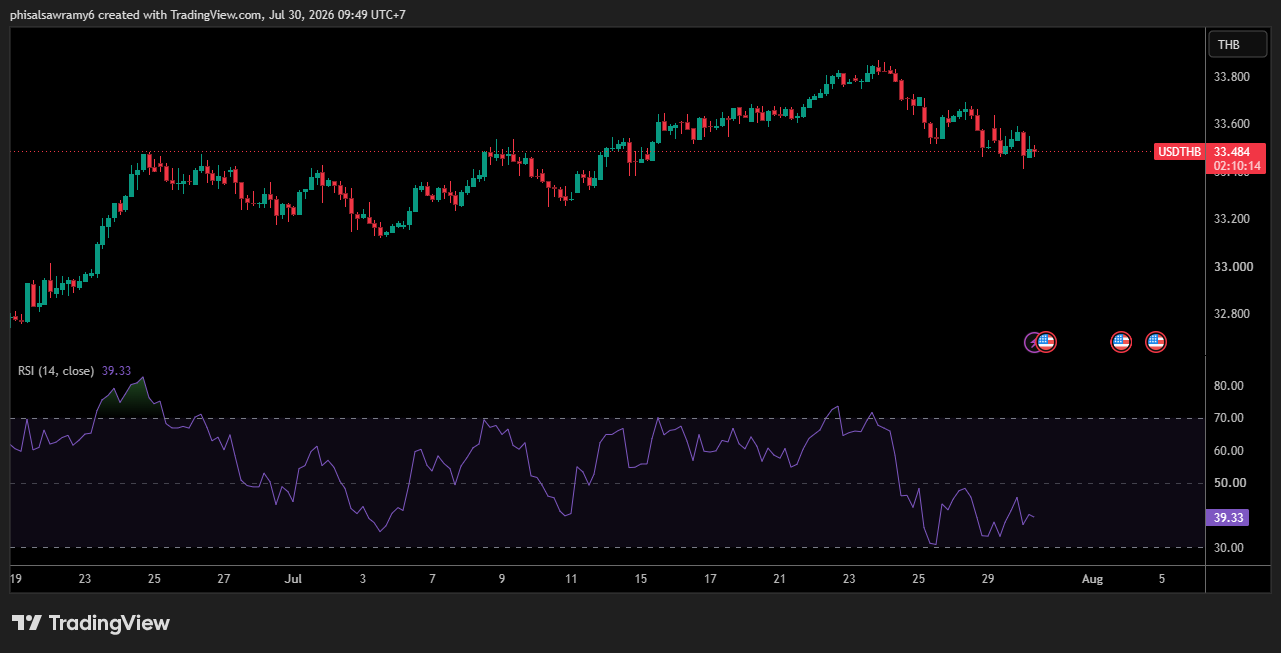Click the TradingView logo

click(91, 623)
